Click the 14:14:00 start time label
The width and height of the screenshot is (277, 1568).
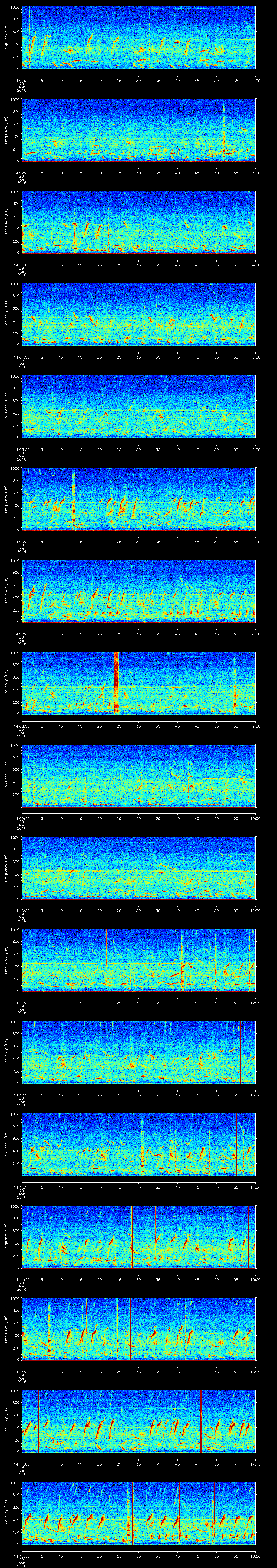[21, 1279]
